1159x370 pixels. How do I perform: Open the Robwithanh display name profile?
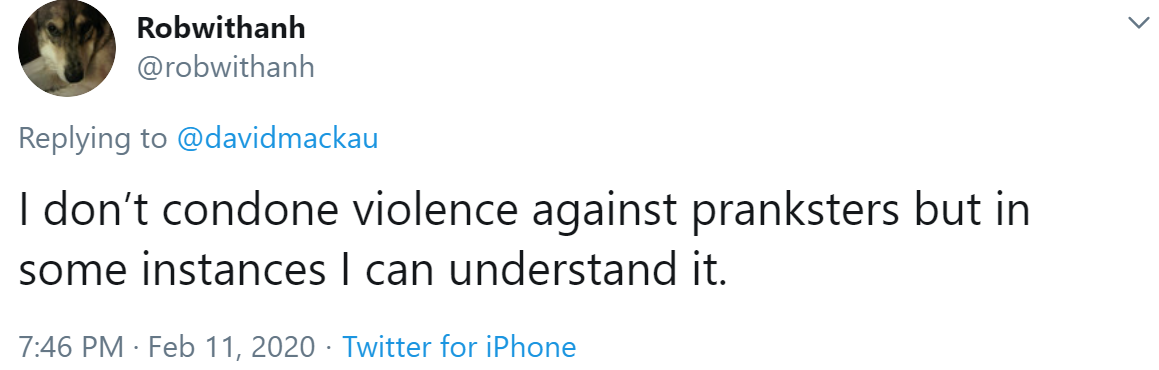coord(221,29)
